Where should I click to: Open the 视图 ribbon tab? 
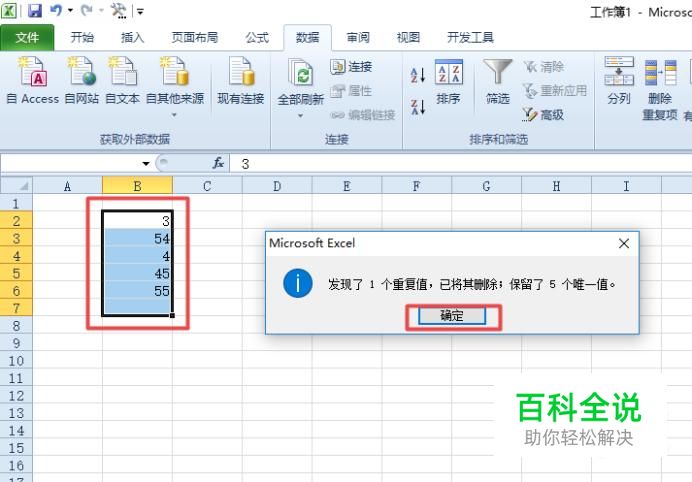coord(408,38)
